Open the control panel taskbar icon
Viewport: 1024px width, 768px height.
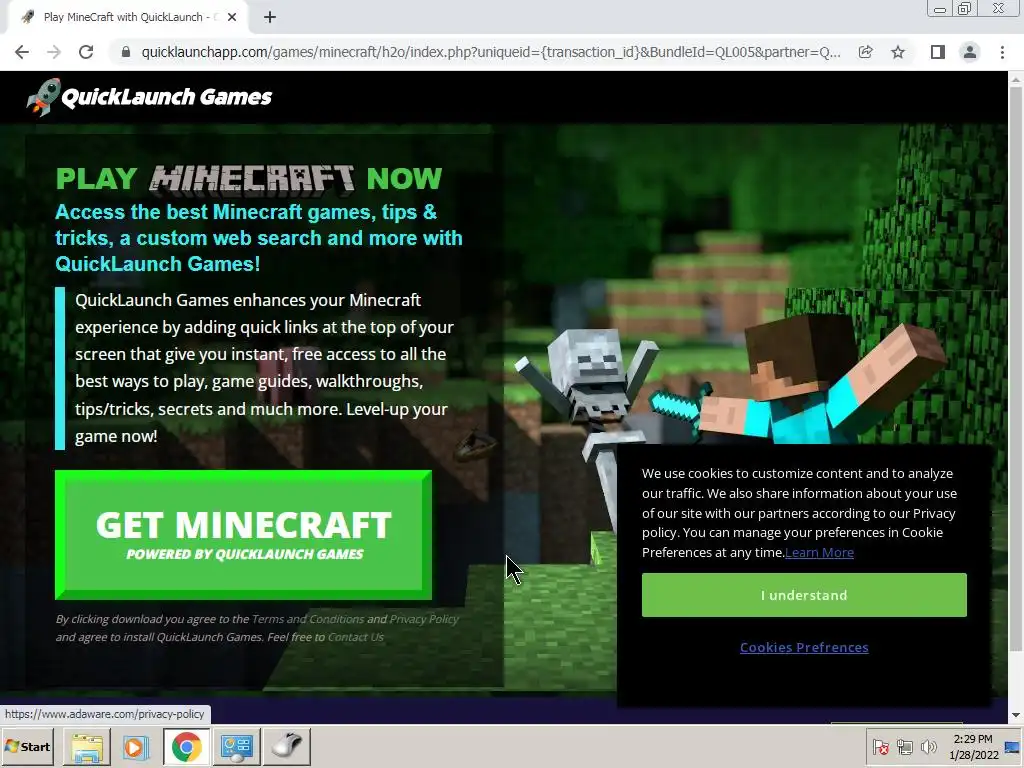coord(236,746)
